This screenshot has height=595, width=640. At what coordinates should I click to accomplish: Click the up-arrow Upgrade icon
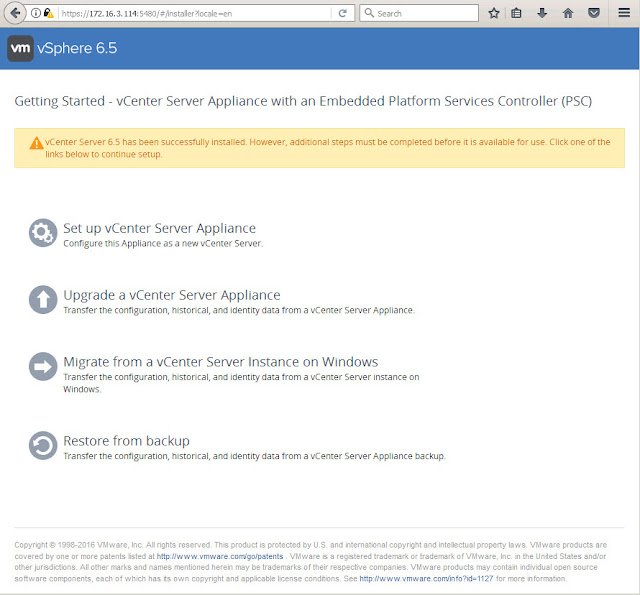[43, 300]
